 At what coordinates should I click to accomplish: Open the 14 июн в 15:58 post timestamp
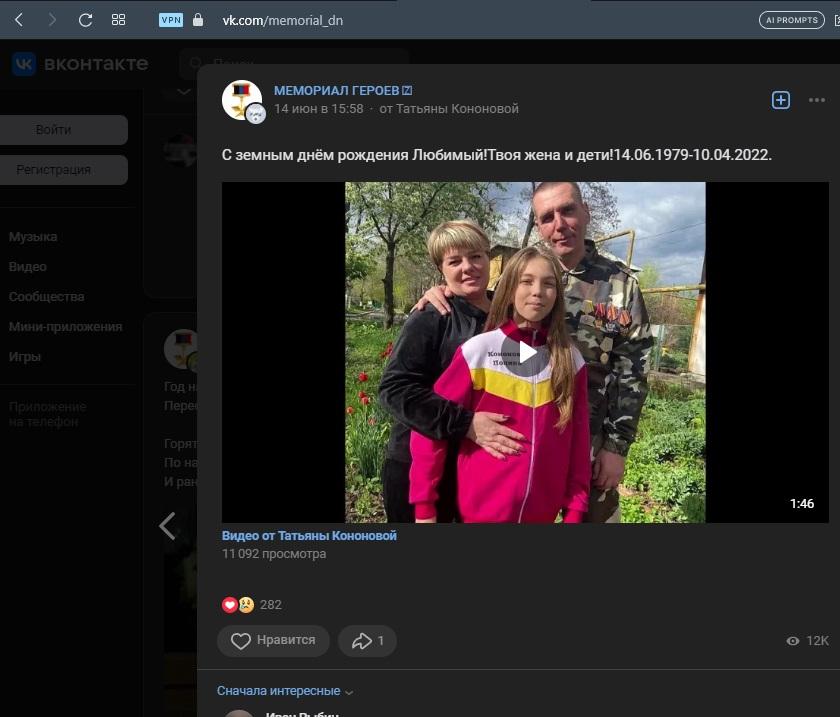point(319,109)
